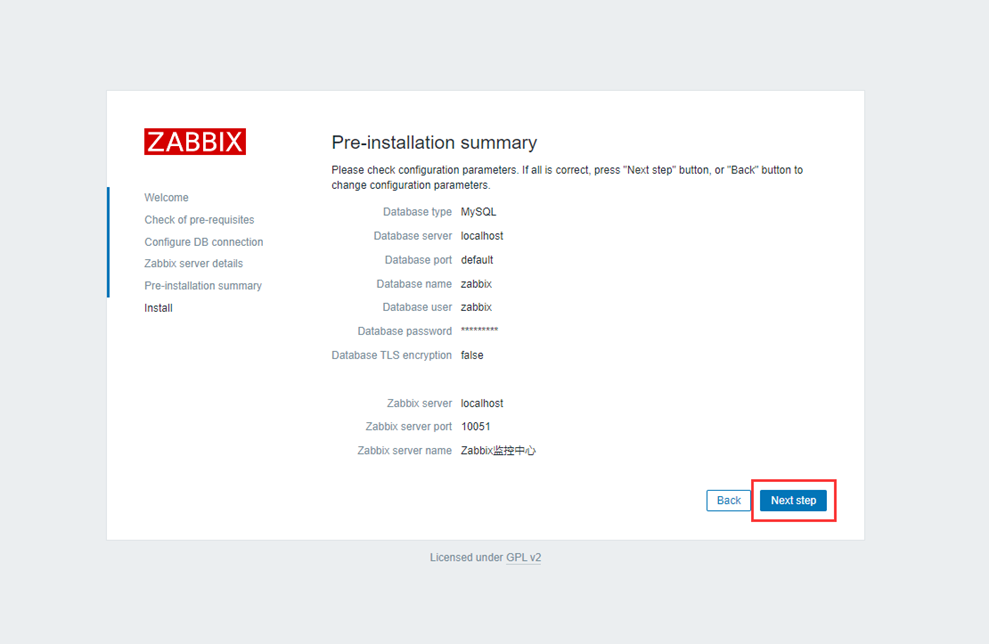The width and height of the screenshot is (989, 644).
Task: Open the GPL v2 license link
Action: (x=524, y=558)
